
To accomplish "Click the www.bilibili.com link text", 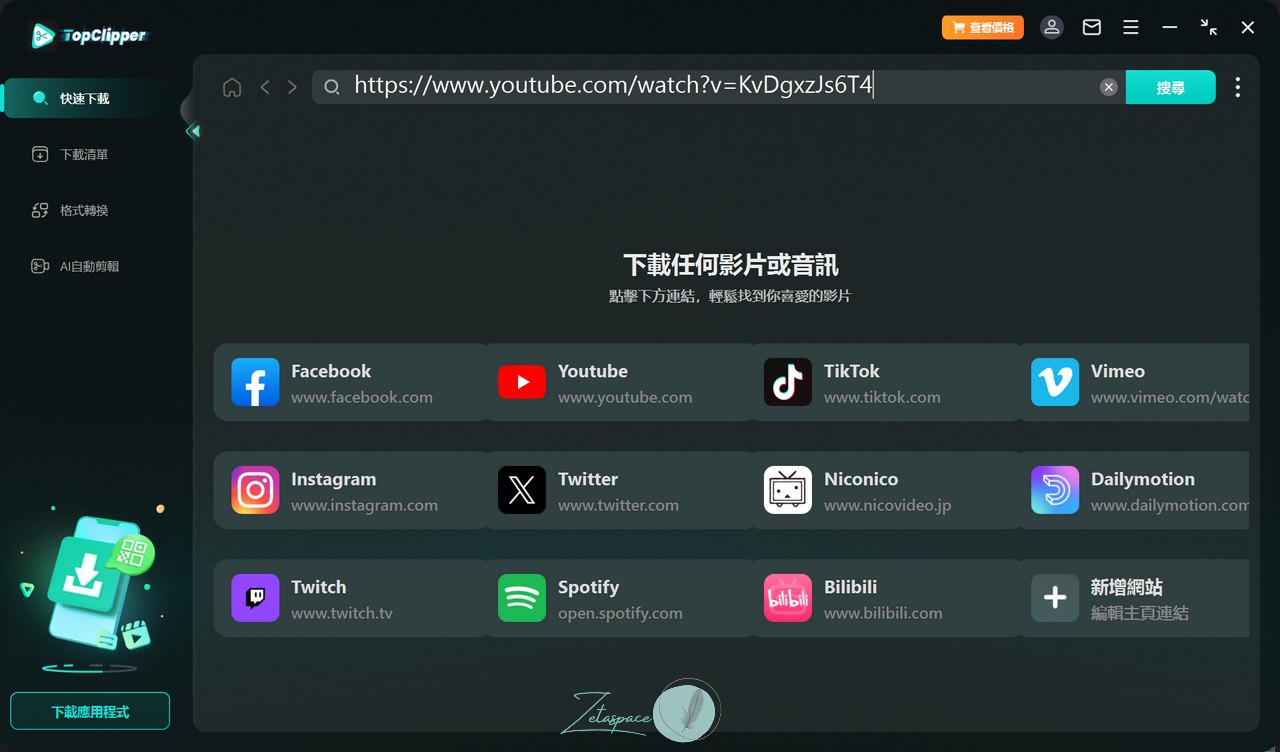I will click(883, 613).
